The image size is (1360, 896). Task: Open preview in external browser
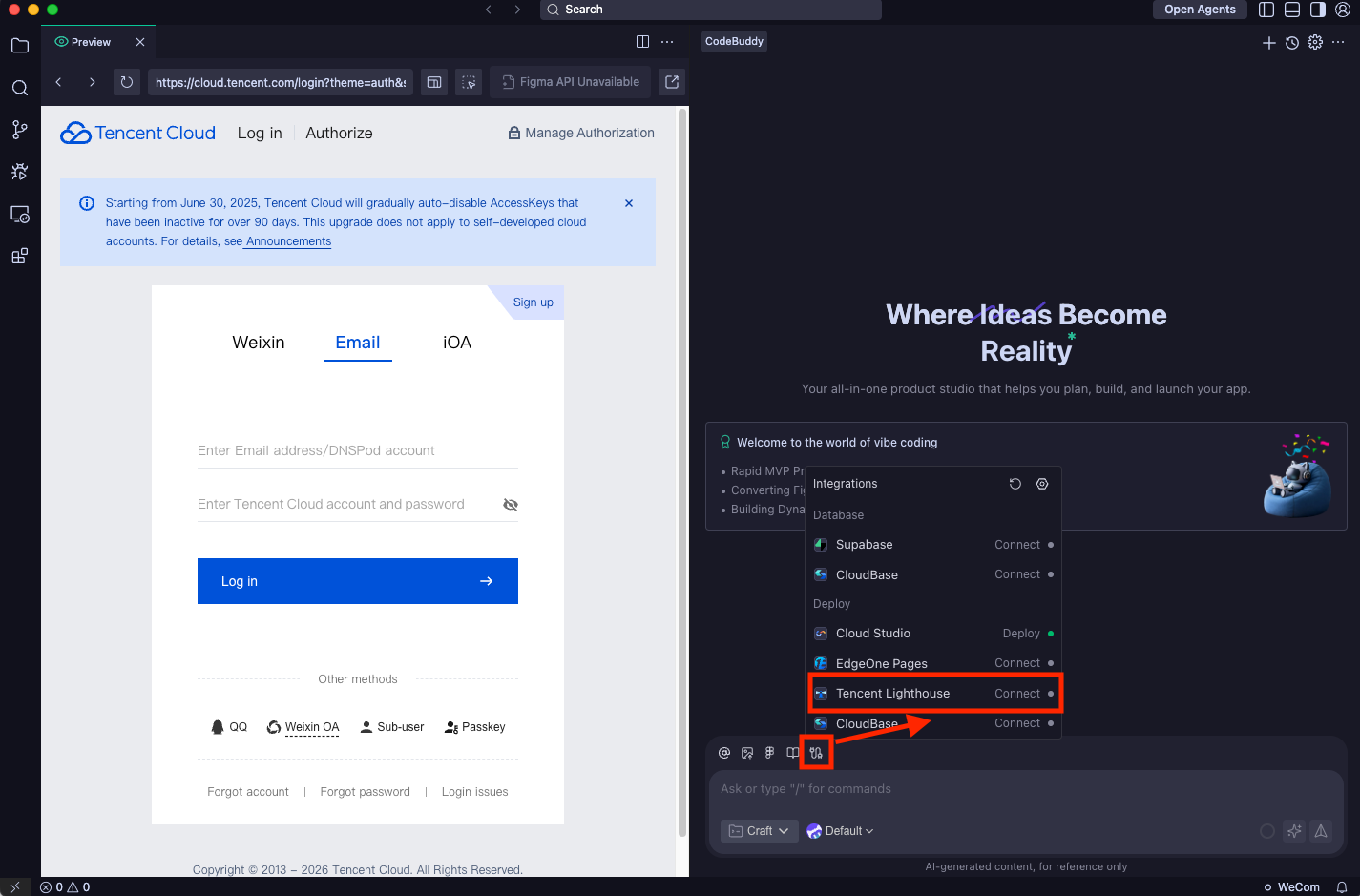(x=672, y=82)
